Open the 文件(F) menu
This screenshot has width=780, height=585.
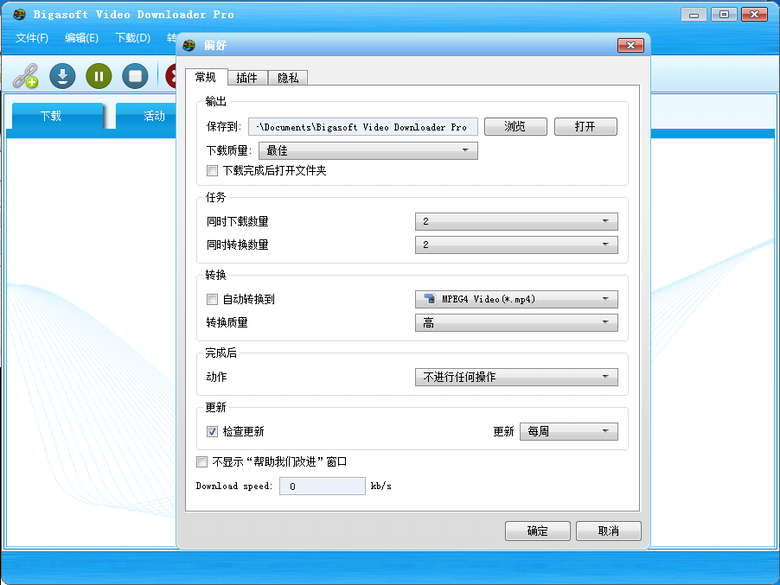(32, 38)
